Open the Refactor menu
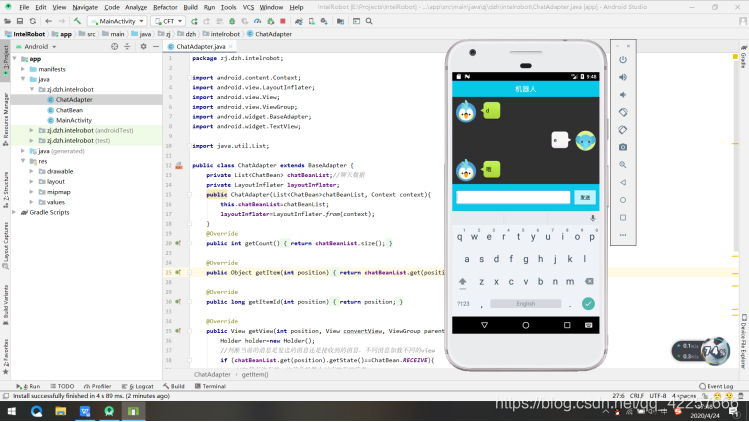 [165, 7]
